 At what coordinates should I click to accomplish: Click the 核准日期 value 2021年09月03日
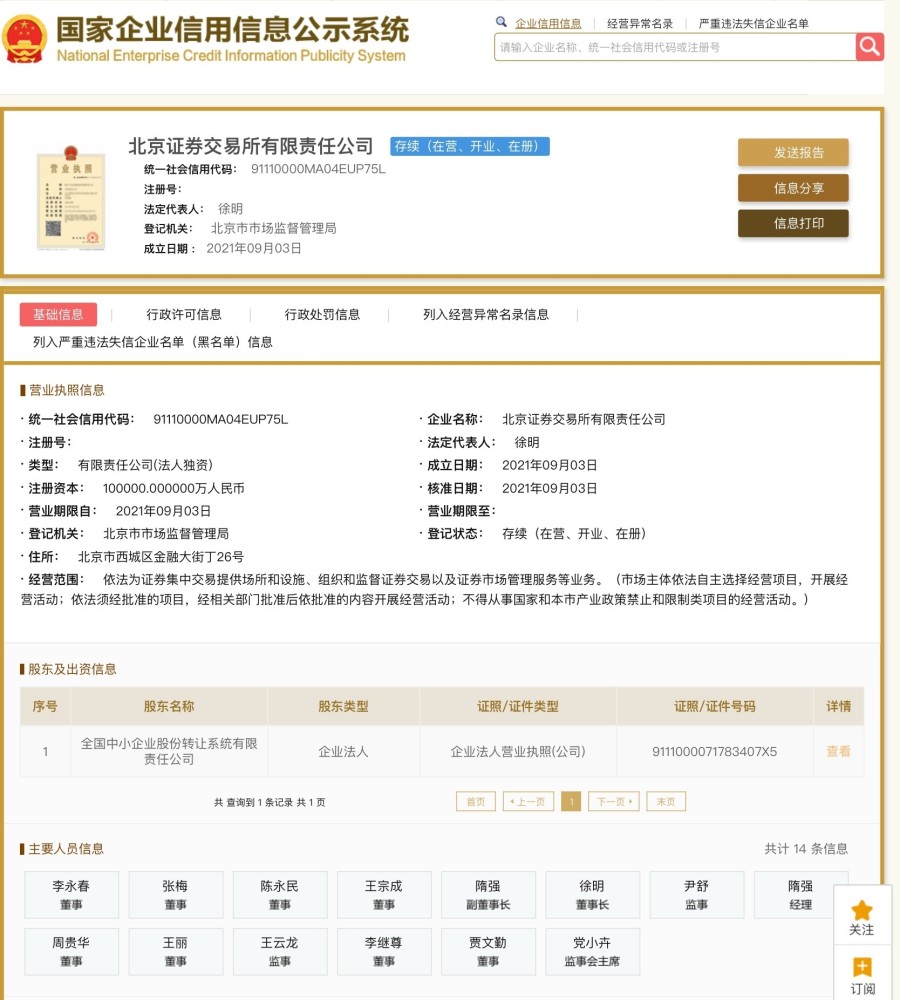coord(550,489)
